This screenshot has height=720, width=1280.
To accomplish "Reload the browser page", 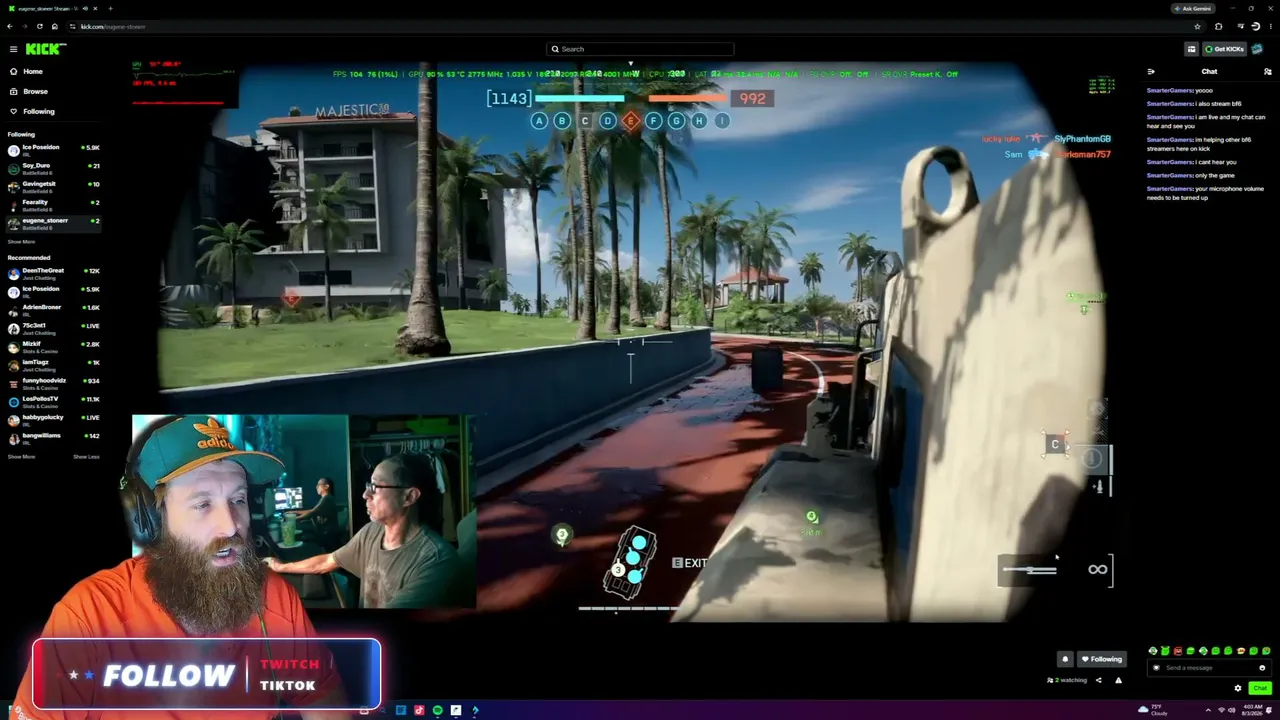I will 40,26.
